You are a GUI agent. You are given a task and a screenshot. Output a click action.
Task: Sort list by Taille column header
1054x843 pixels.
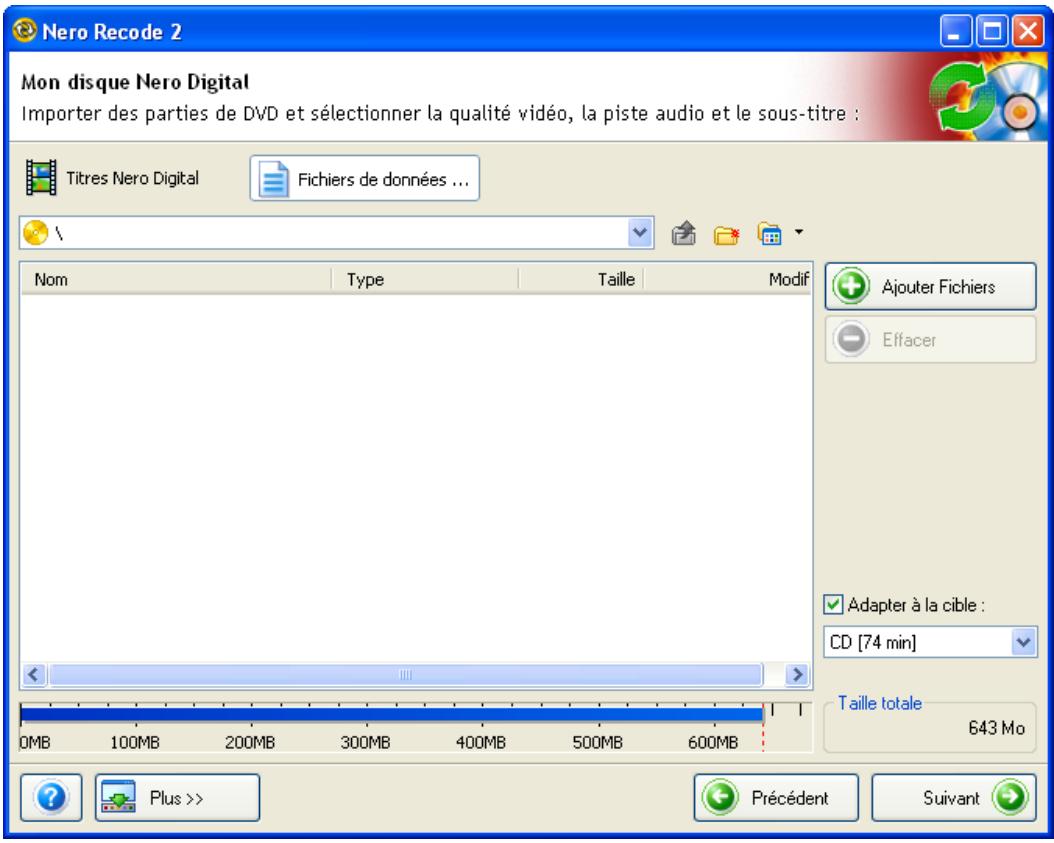coord(581,279)
